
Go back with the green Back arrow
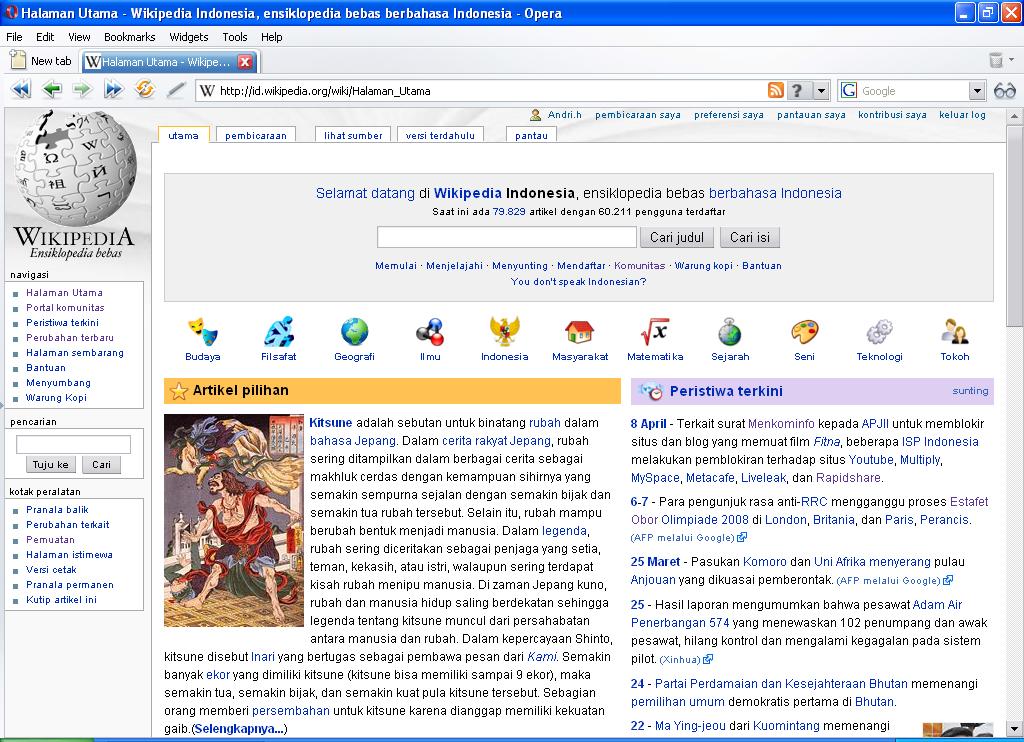click(51, 90)
